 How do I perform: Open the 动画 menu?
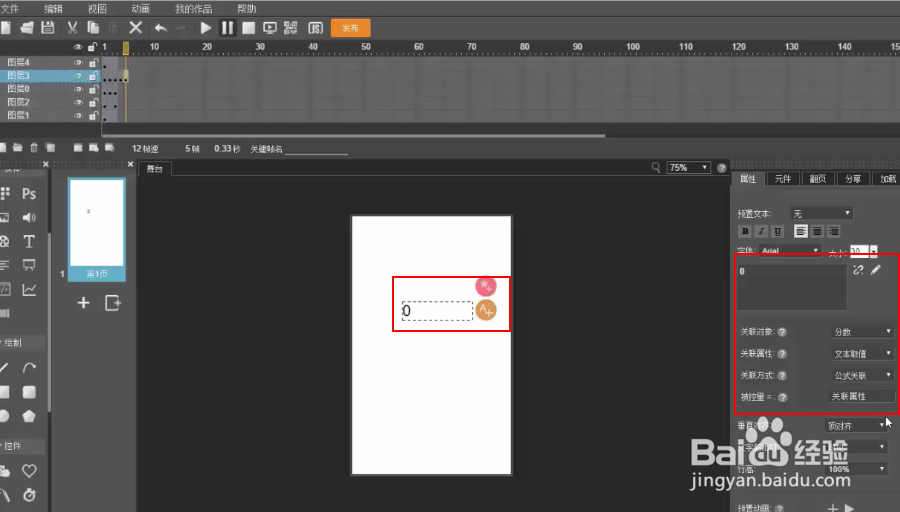[141, 9]
